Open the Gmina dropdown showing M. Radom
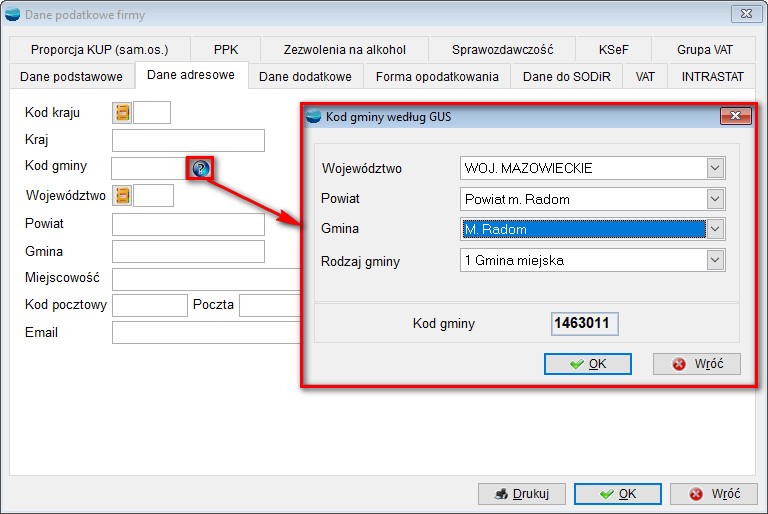This screenshot has height=514, width=768. 714,229
